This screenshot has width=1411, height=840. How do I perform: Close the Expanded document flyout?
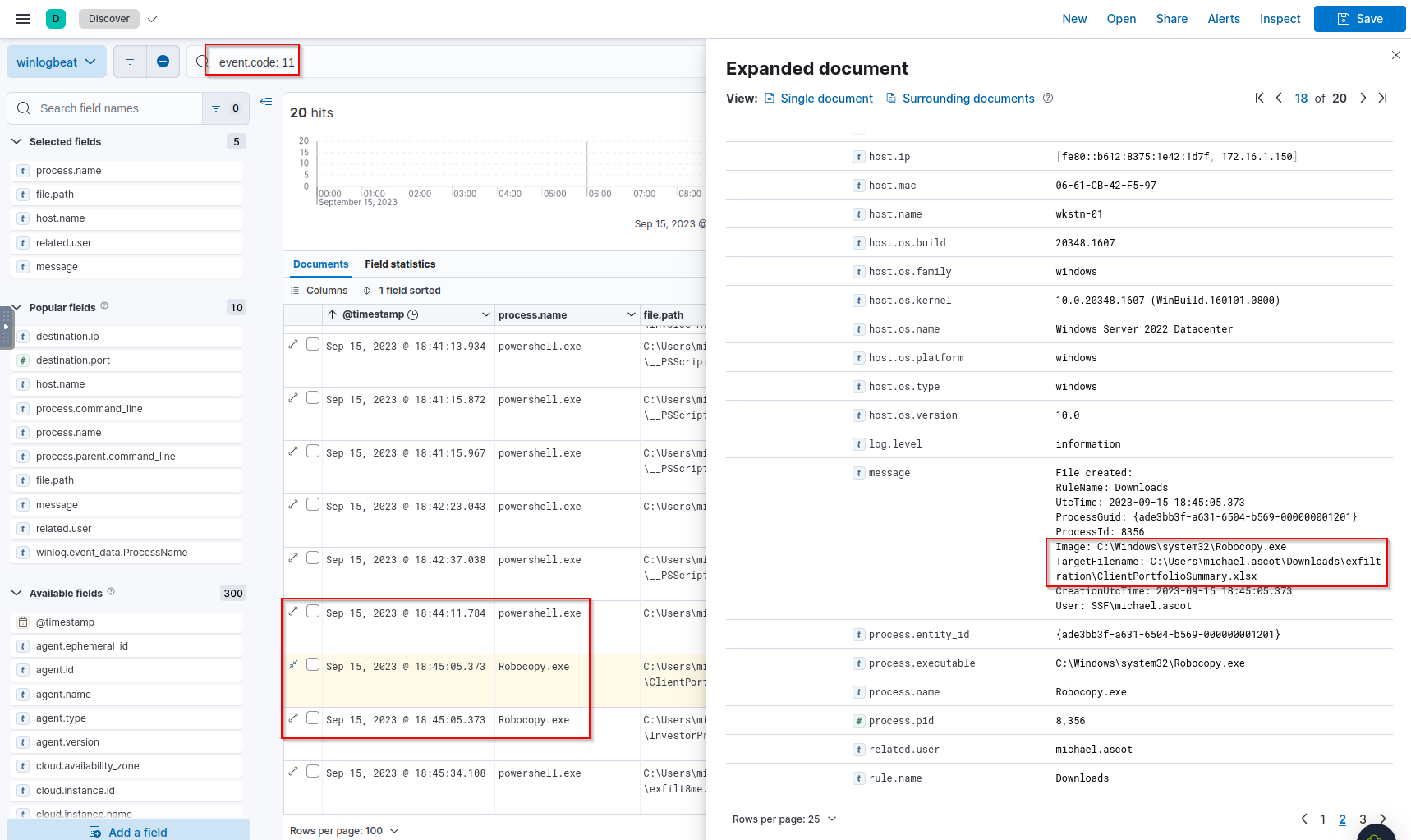1395,55
